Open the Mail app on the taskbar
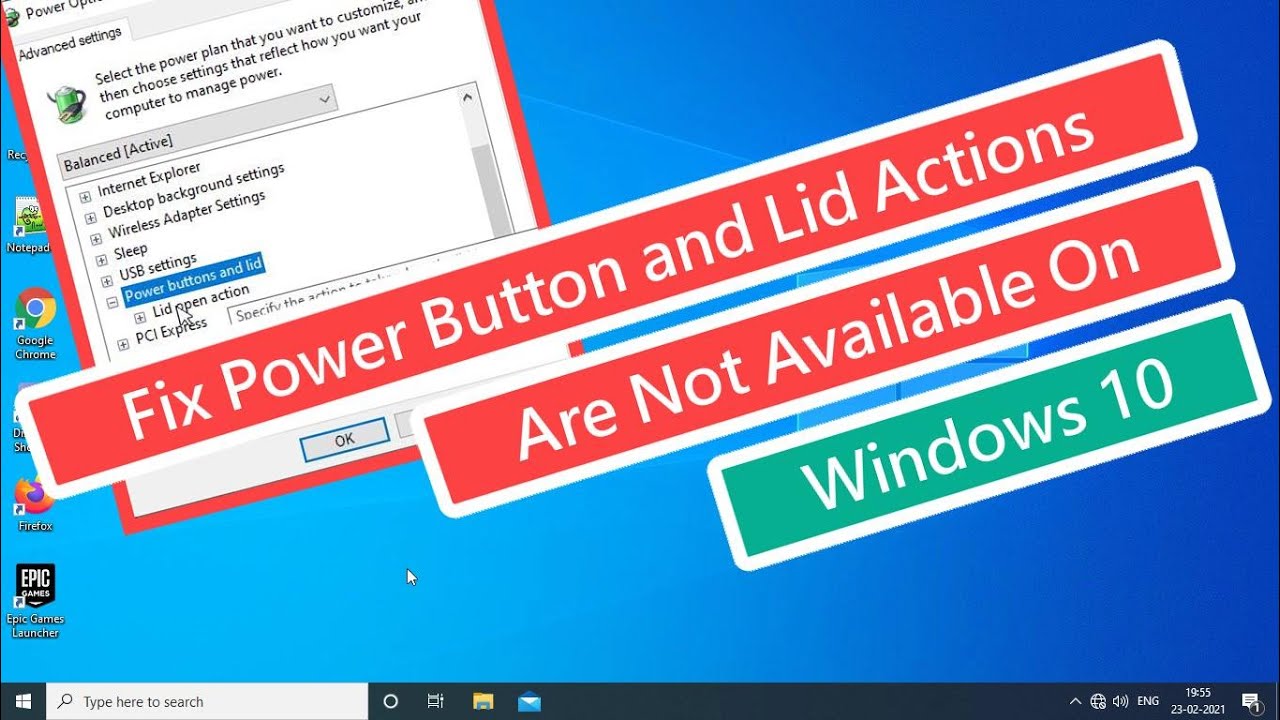This screenshot has width=1280, height=720. (x=529, y=701)
